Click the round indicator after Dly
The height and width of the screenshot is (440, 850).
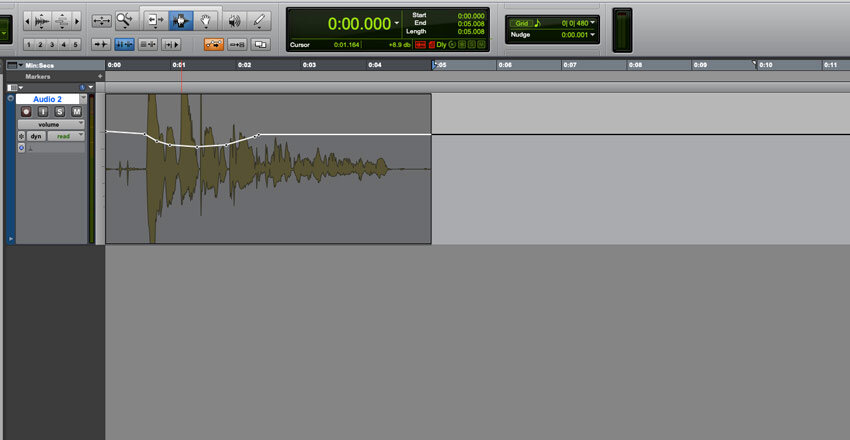point(452,44)
